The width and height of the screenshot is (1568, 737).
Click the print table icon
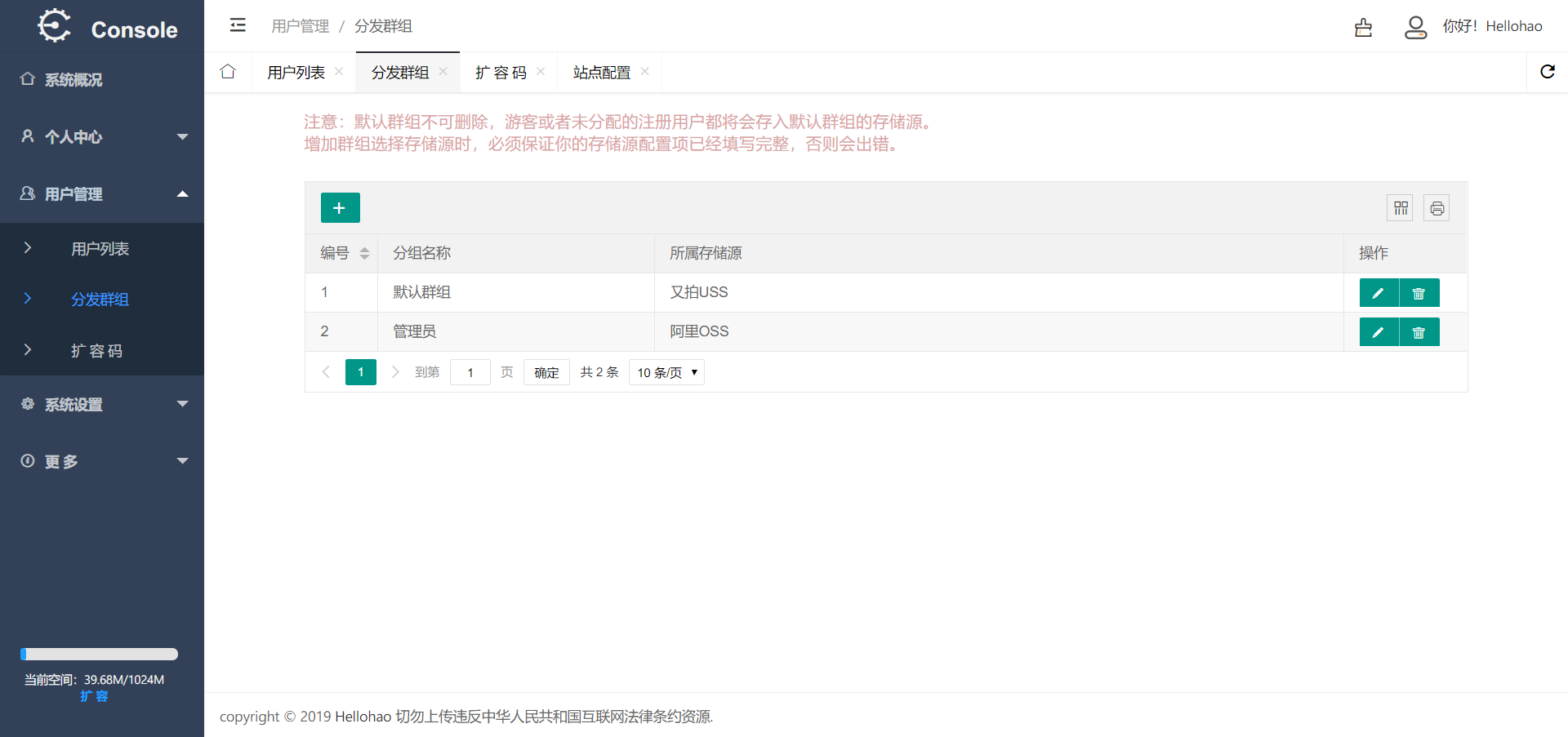point(1437,208)
